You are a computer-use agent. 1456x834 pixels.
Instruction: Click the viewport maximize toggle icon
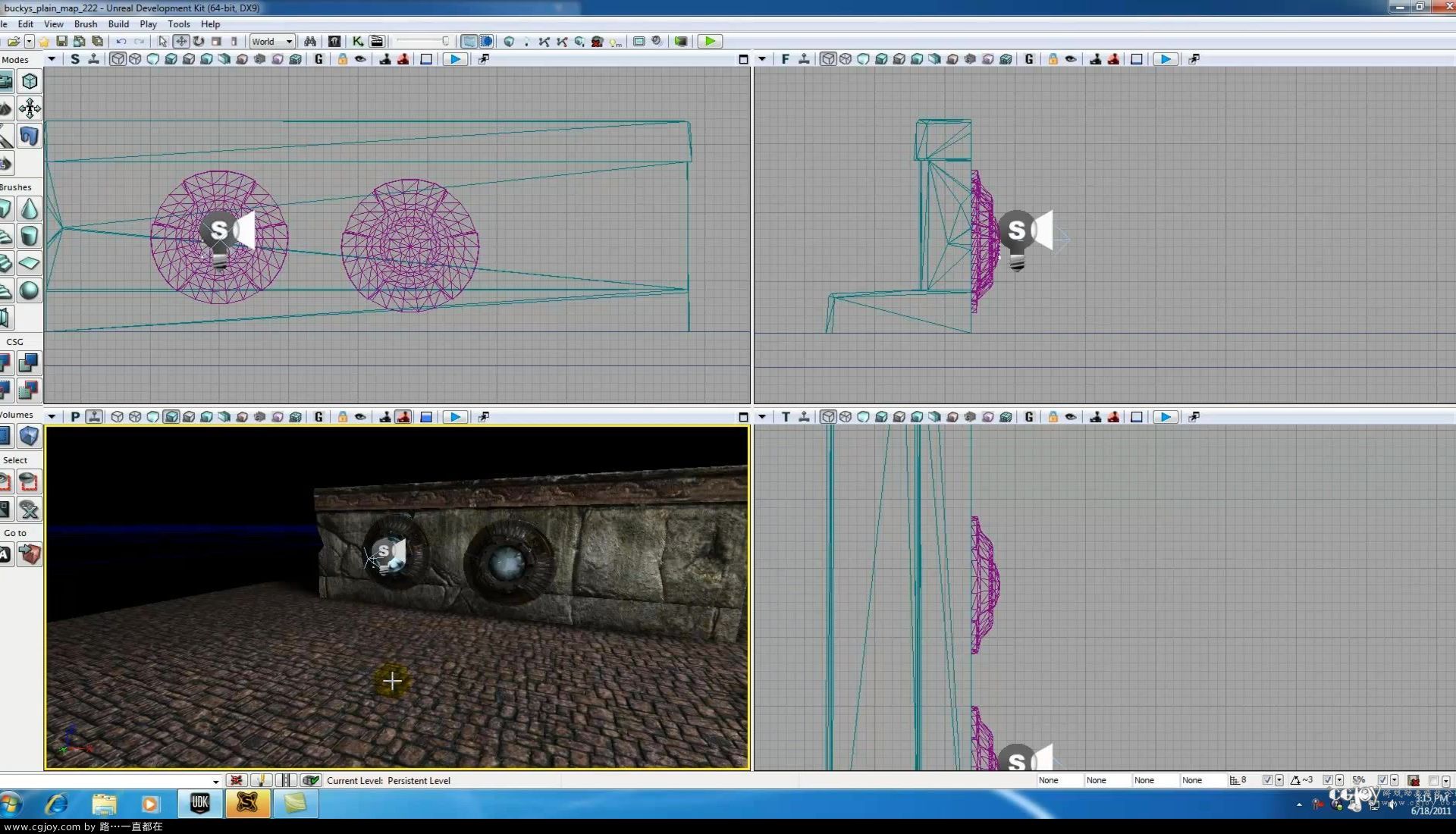tap(742, 59)
